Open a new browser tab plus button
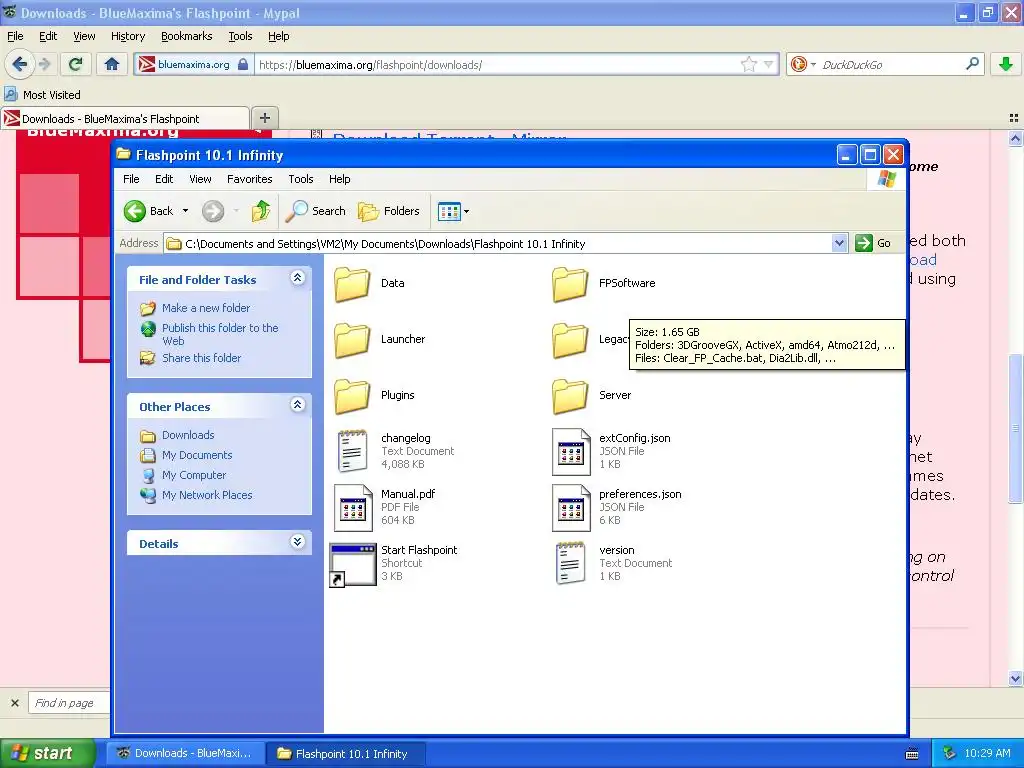The width and height of the screenshot is (1024, 768). point(264,118)
